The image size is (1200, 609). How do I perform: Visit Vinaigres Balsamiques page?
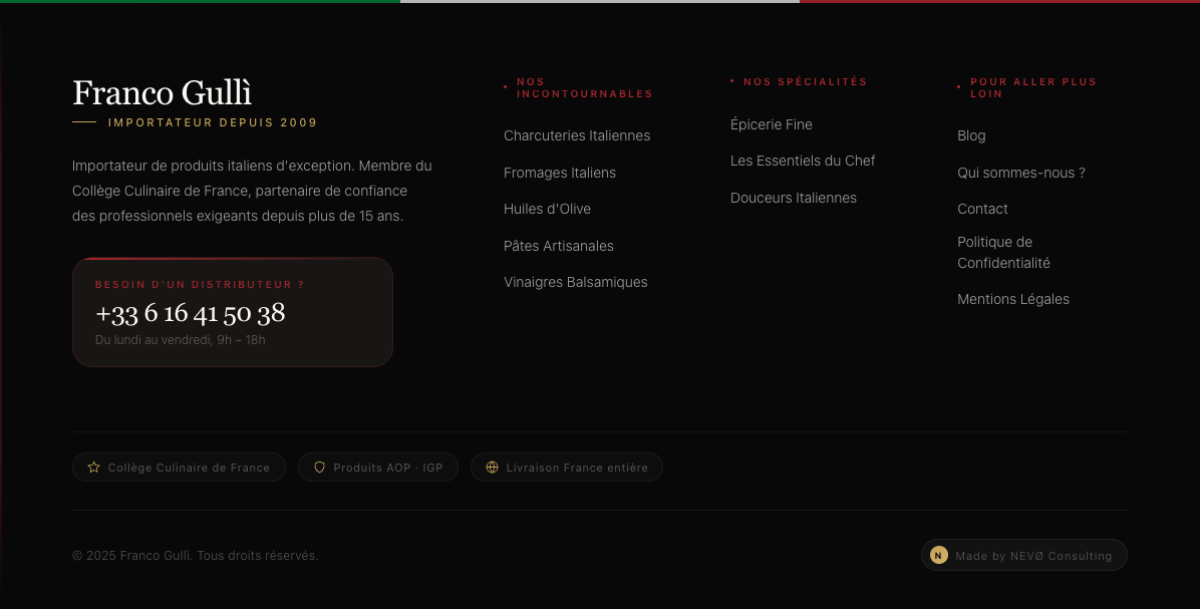[x=576, y=282]
